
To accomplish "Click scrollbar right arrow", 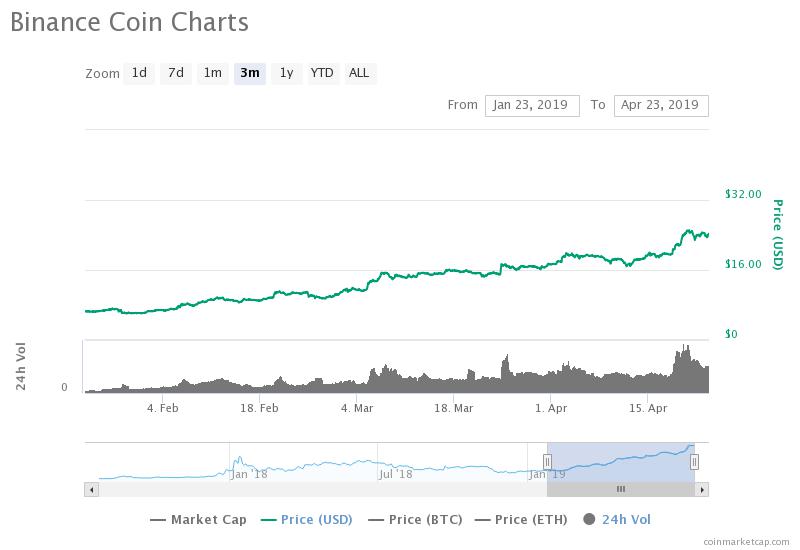I will (702, 489).
